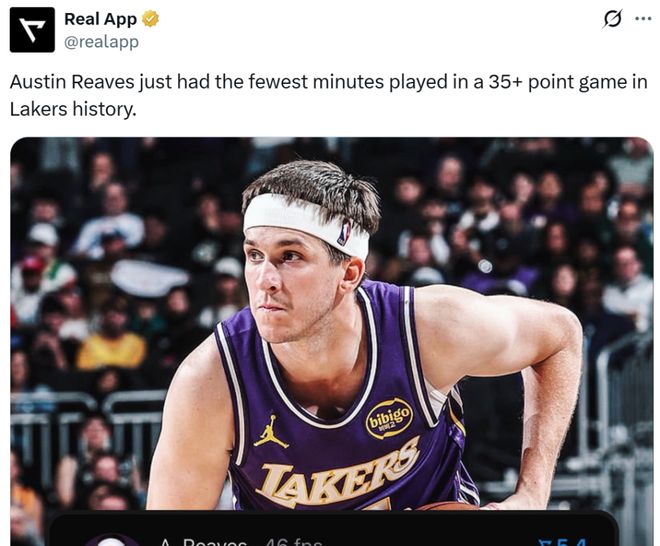
Task: Click the gold verified badge
Action: (150, 19)
